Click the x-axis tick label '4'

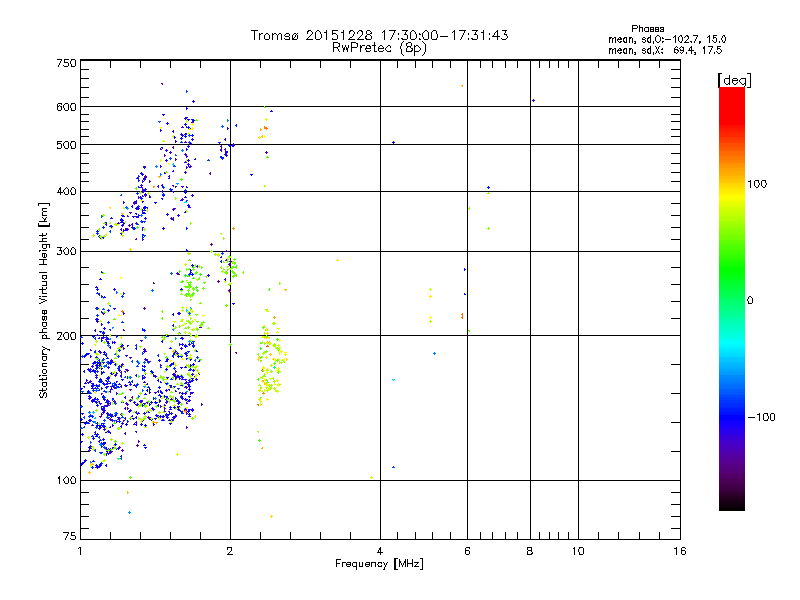click(380, 551)
